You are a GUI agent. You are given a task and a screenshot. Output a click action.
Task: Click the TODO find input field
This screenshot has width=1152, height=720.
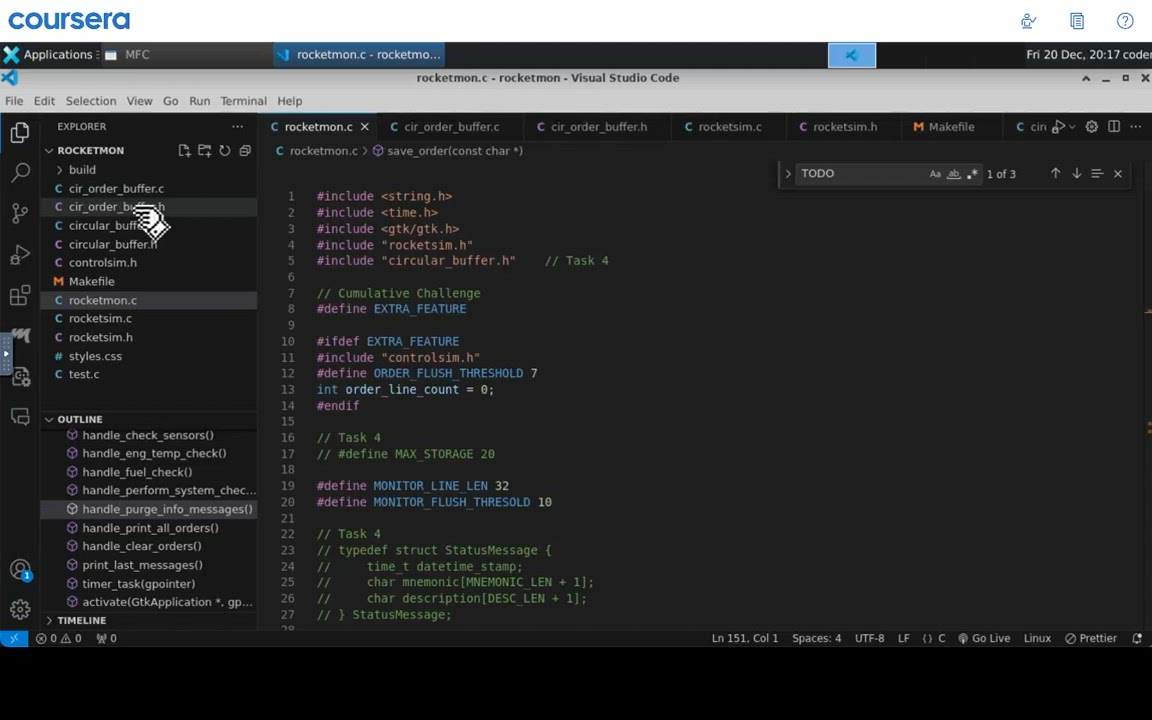point(860,174)
